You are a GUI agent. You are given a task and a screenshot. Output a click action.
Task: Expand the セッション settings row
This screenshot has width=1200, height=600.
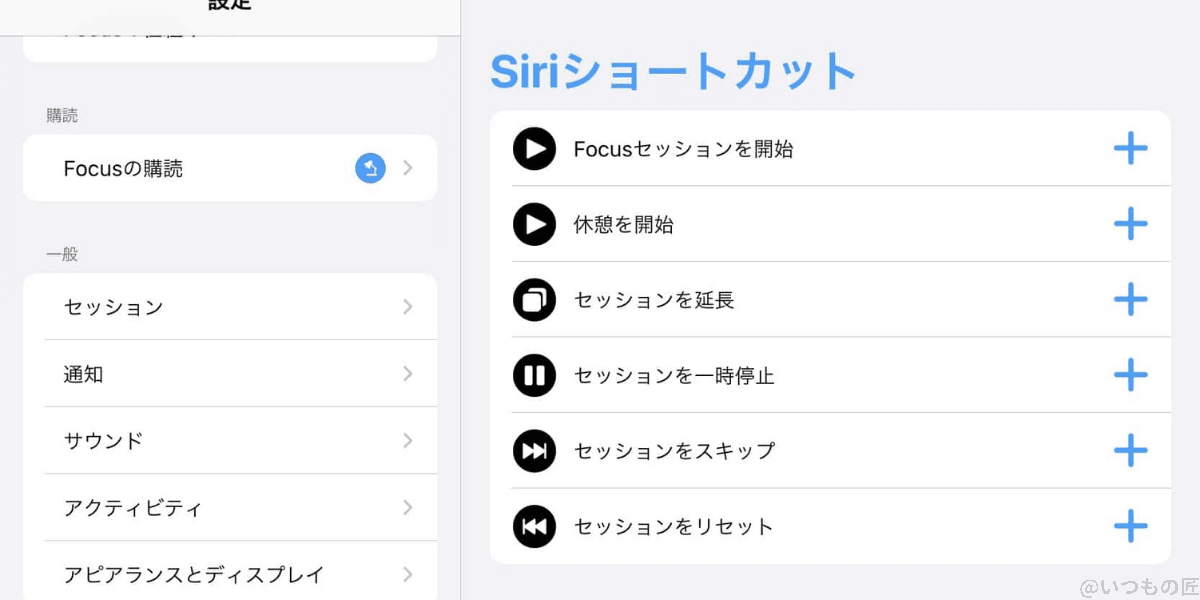pos(230,307)
